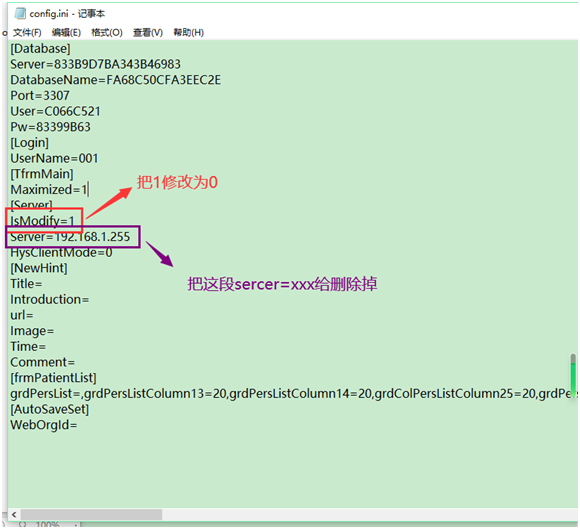The height and width of the screenshot is (529, 580).
Task: Click the left scroll arrow of the horizontal scrollbar
Action: (14, 514)
